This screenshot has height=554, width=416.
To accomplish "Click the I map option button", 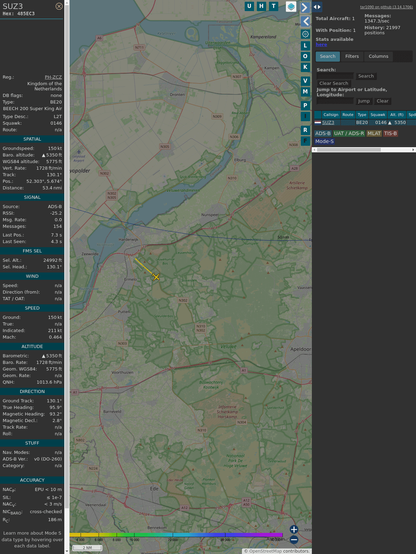I will pos(305,116).
